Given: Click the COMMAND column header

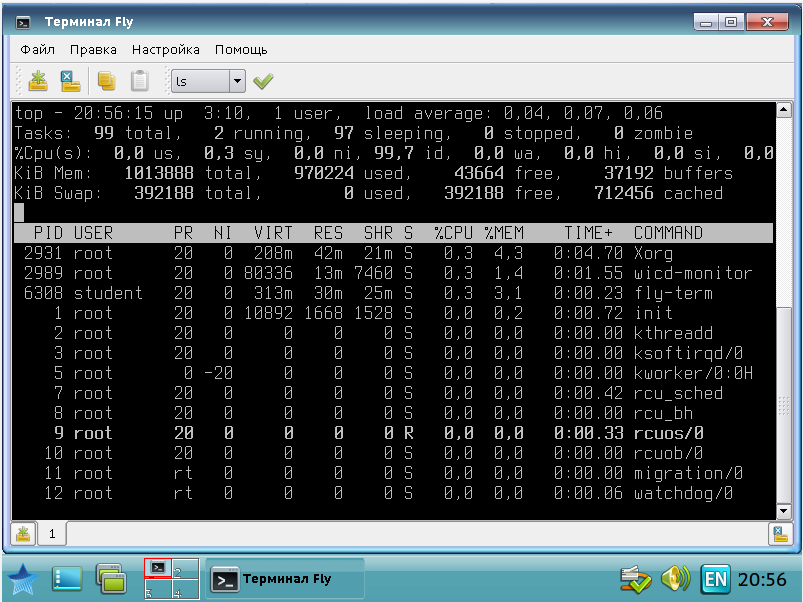Looking at the screenshot, I should (668, 233).
